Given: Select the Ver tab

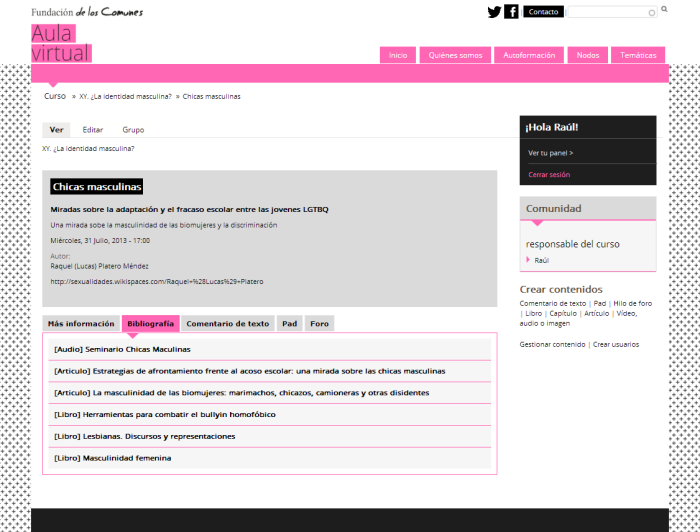Looking at the screenshot, I should (x=56, y=129).
